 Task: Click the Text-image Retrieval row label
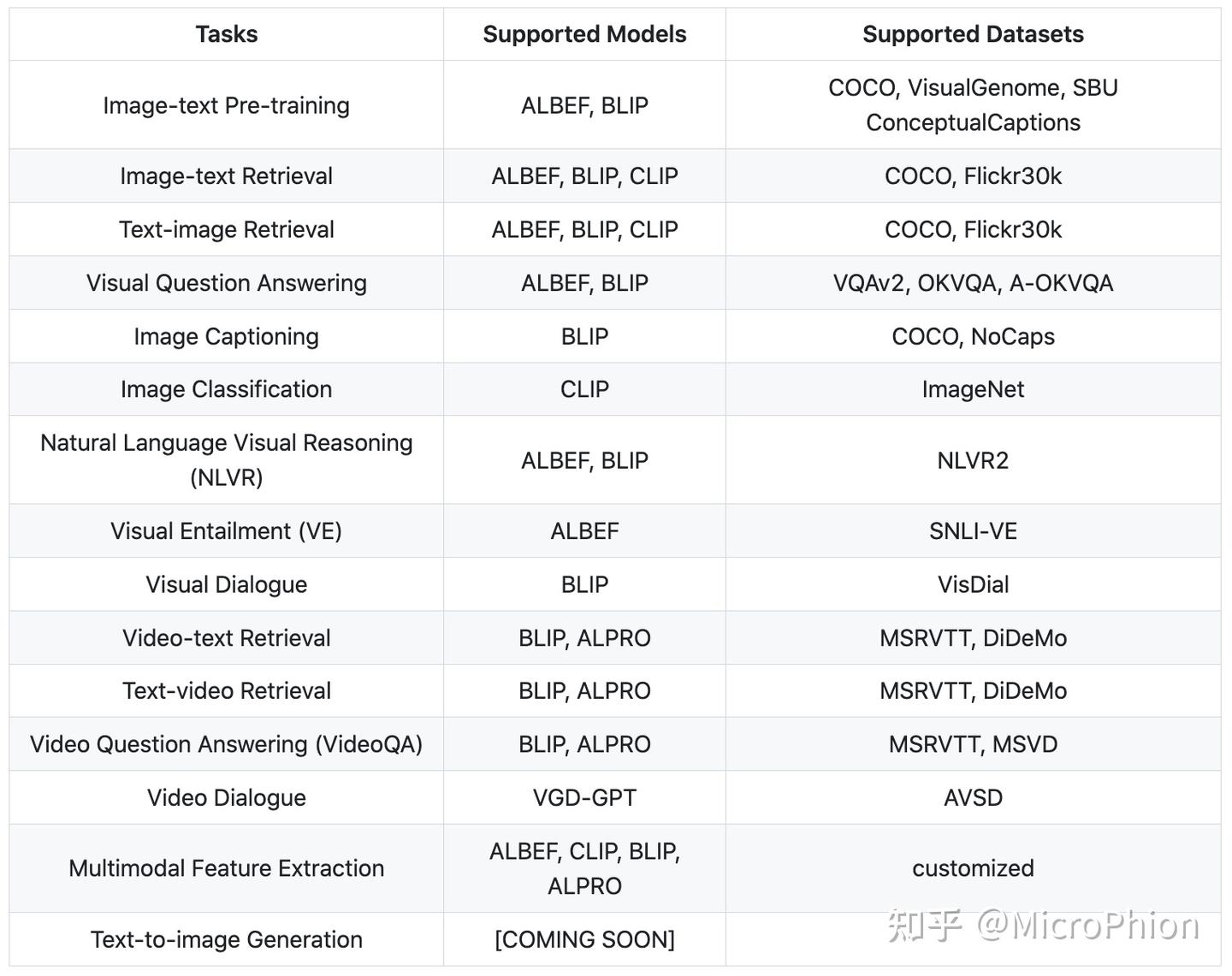click(226, 229)
